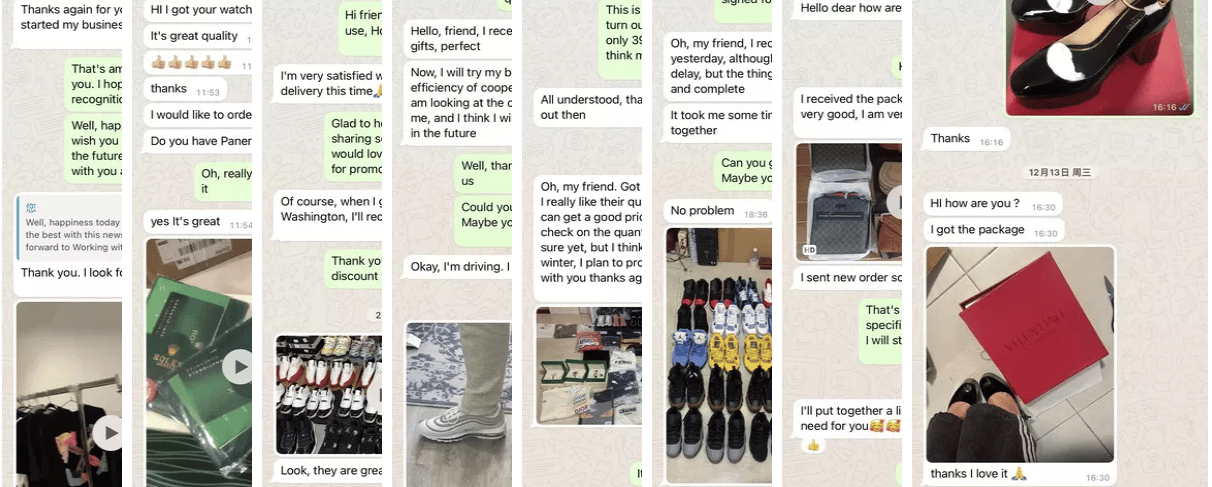Open the sneaker shelves photo
Viewport: 1212px width, 487px height.
(328, 395)
